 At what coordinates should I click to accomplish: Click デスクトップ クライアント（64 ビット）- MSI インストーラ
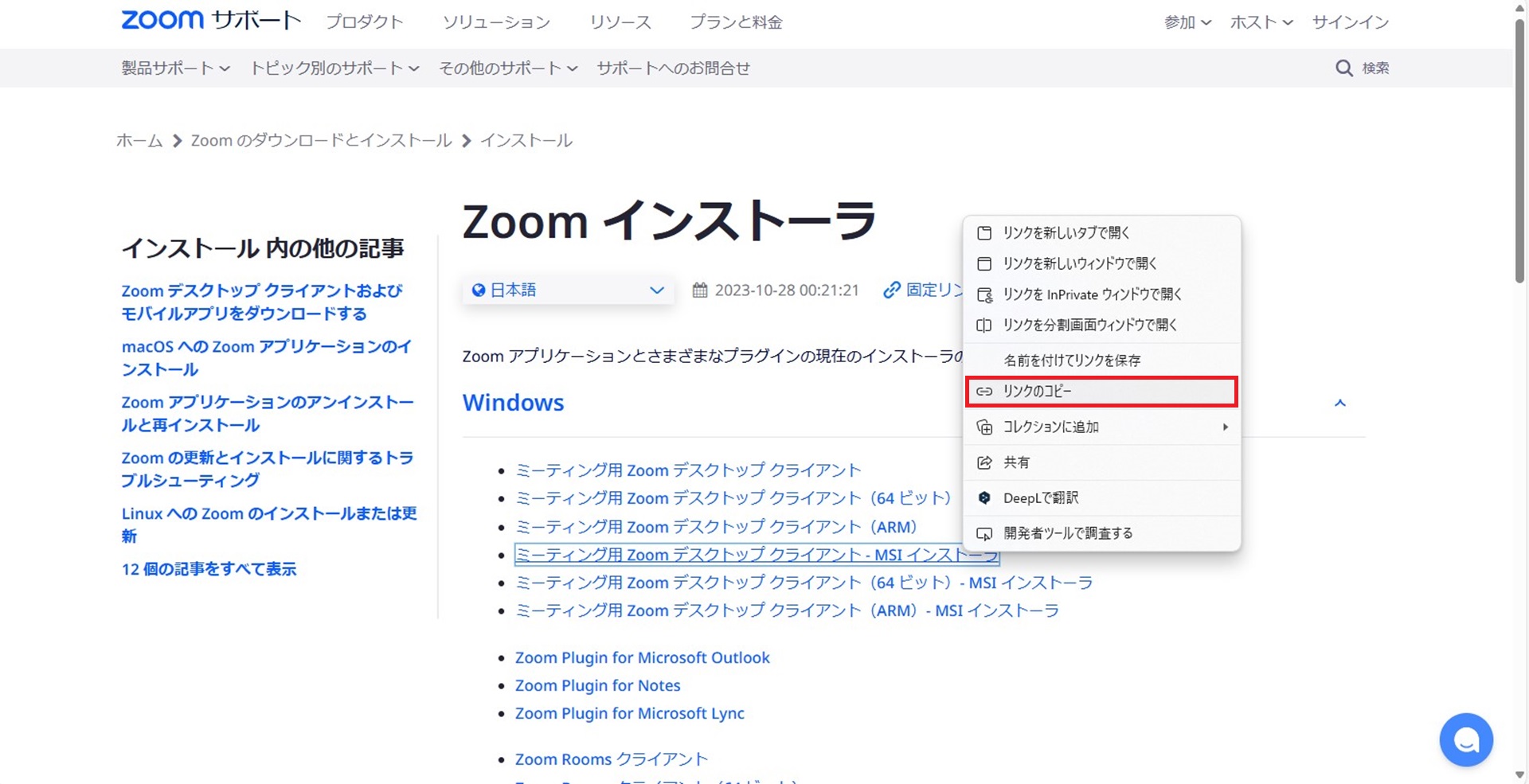click(x=804, y=583)
